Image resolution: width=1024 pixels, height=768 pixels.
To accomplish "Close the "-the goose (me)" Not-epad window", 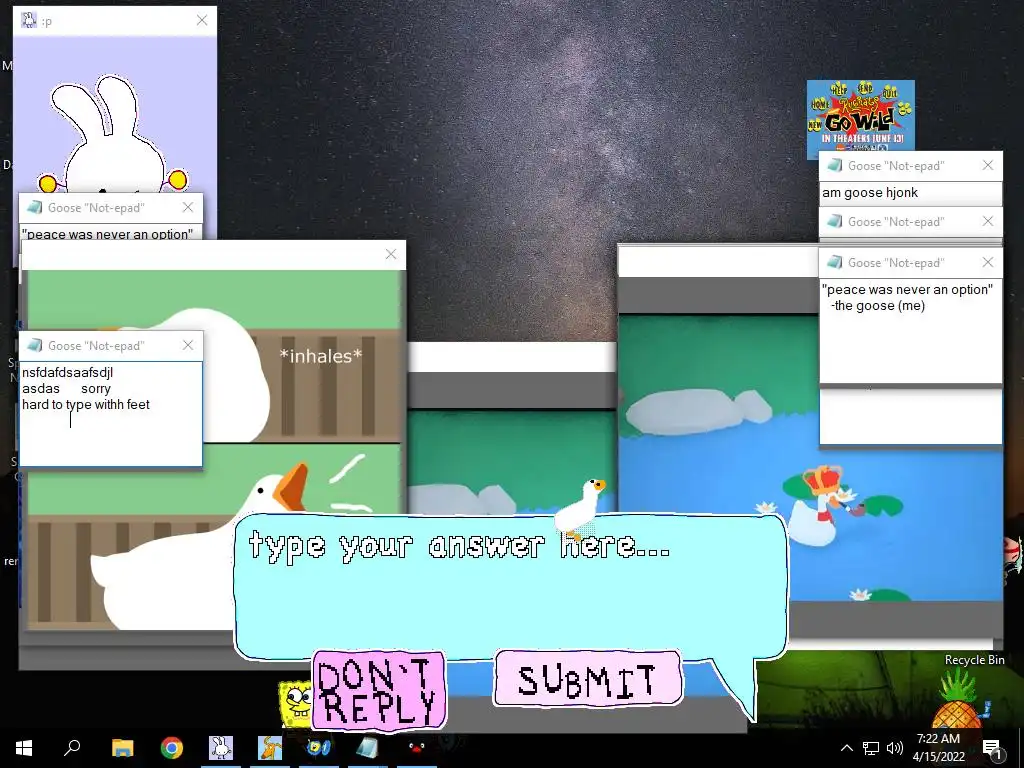I will 988,262.
